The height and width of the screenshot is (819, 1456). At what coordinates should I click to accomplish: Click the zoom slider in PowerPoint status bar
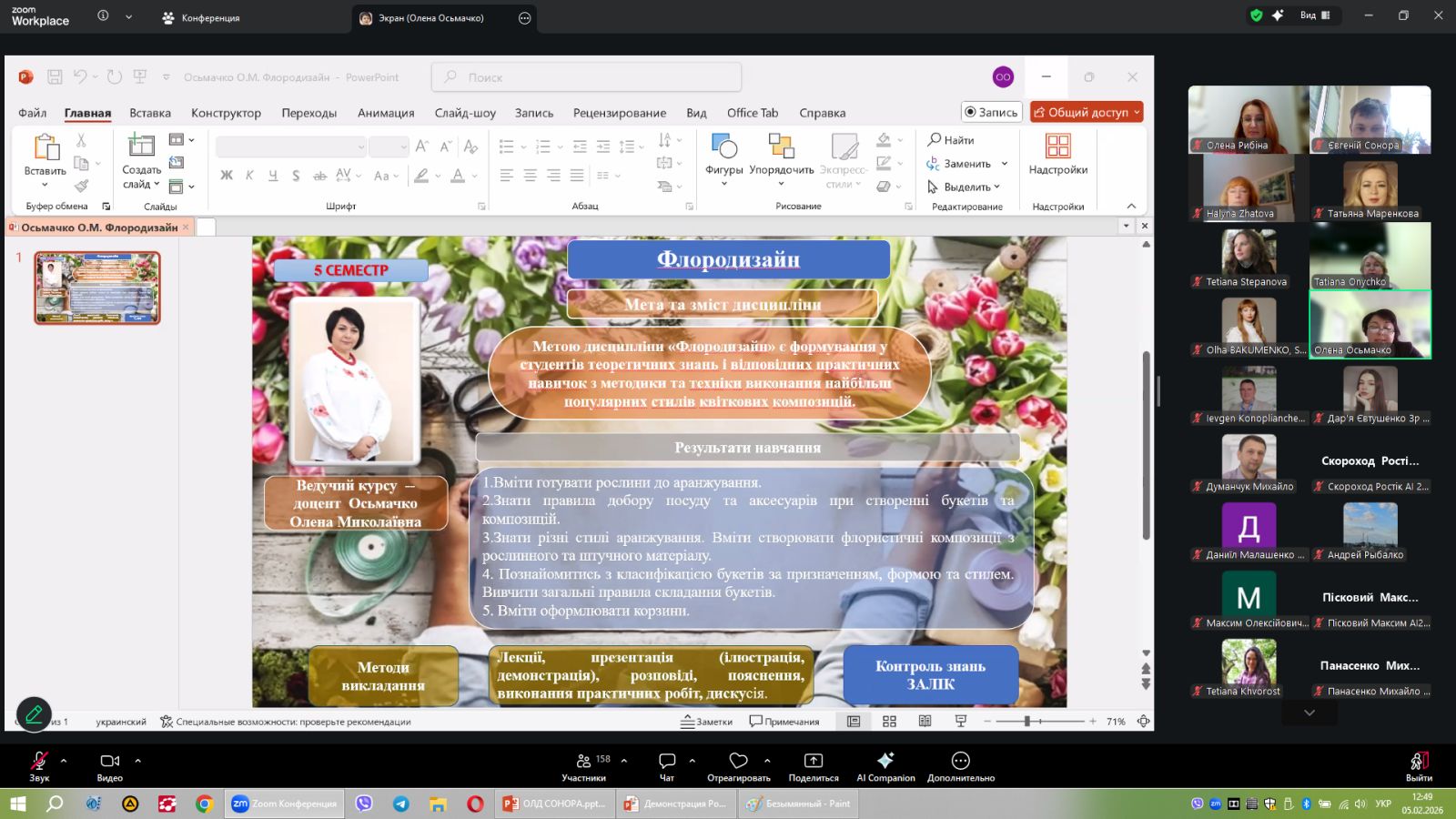click(1026, 722)
